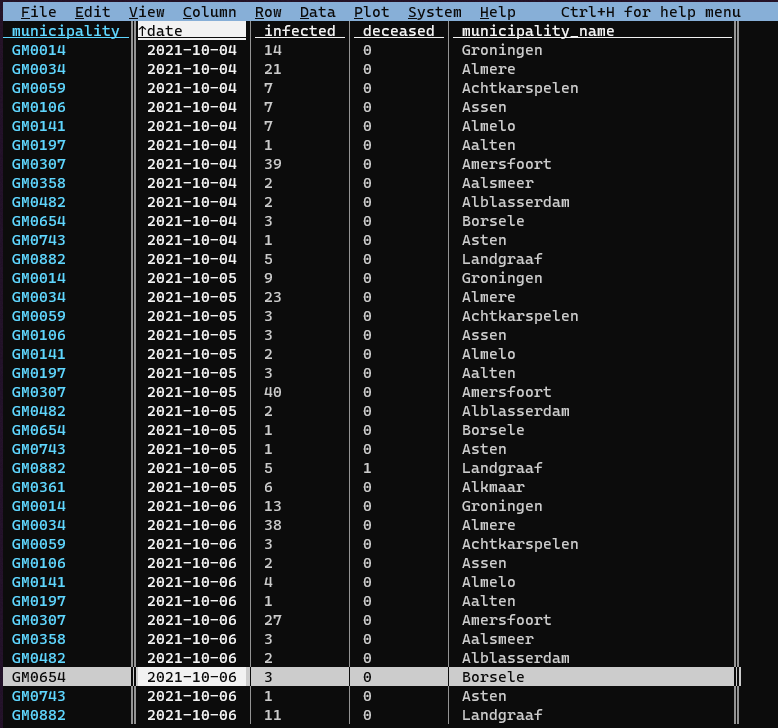Screen dimensions: 778x728
Task: Open the Help menu
Action: pyautogui.click(x=498, y=12)
